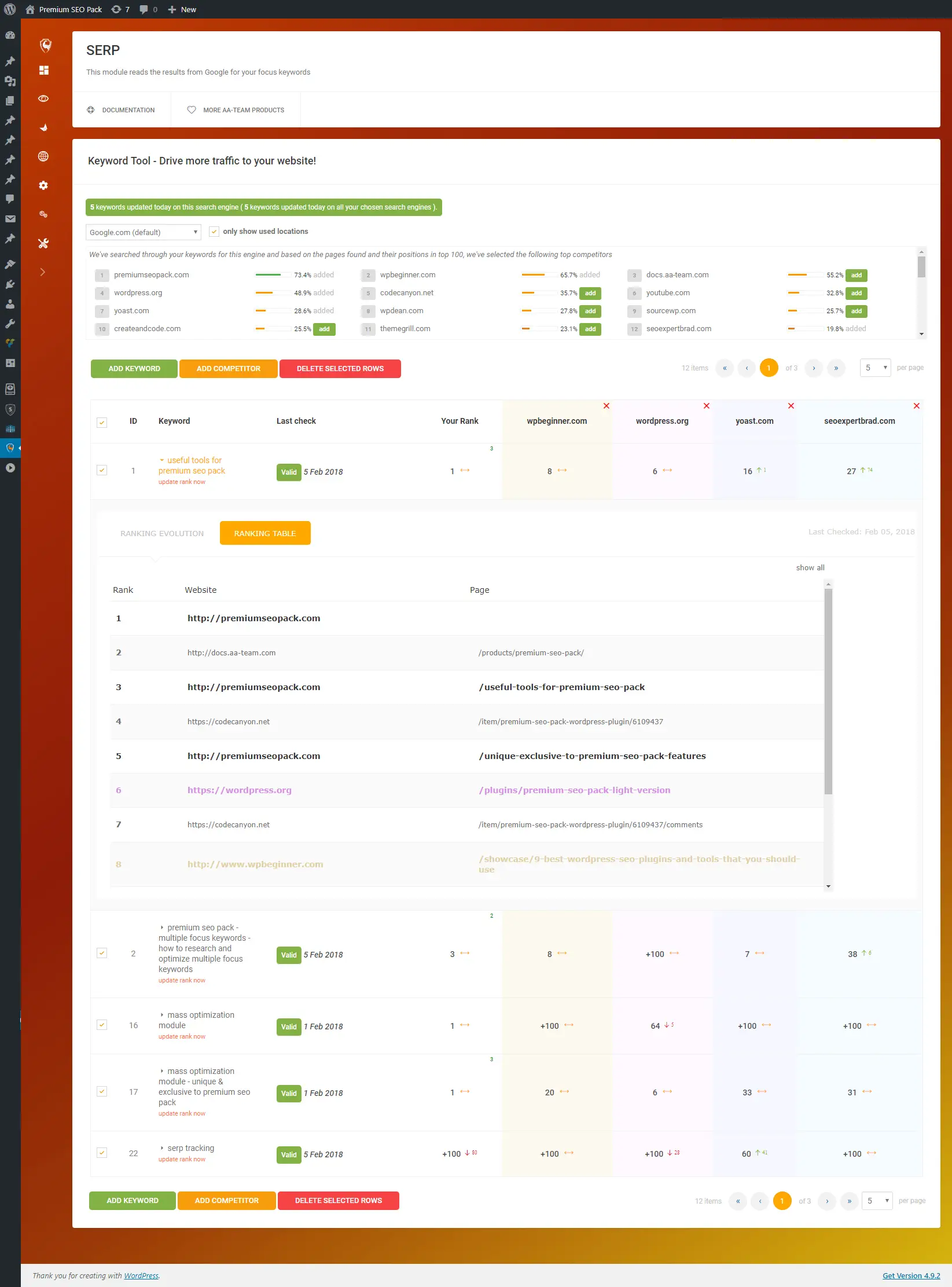952x1287 pixels.
Task: Open bottom per page dropdown showing 5
Action: click(877, 1201)
